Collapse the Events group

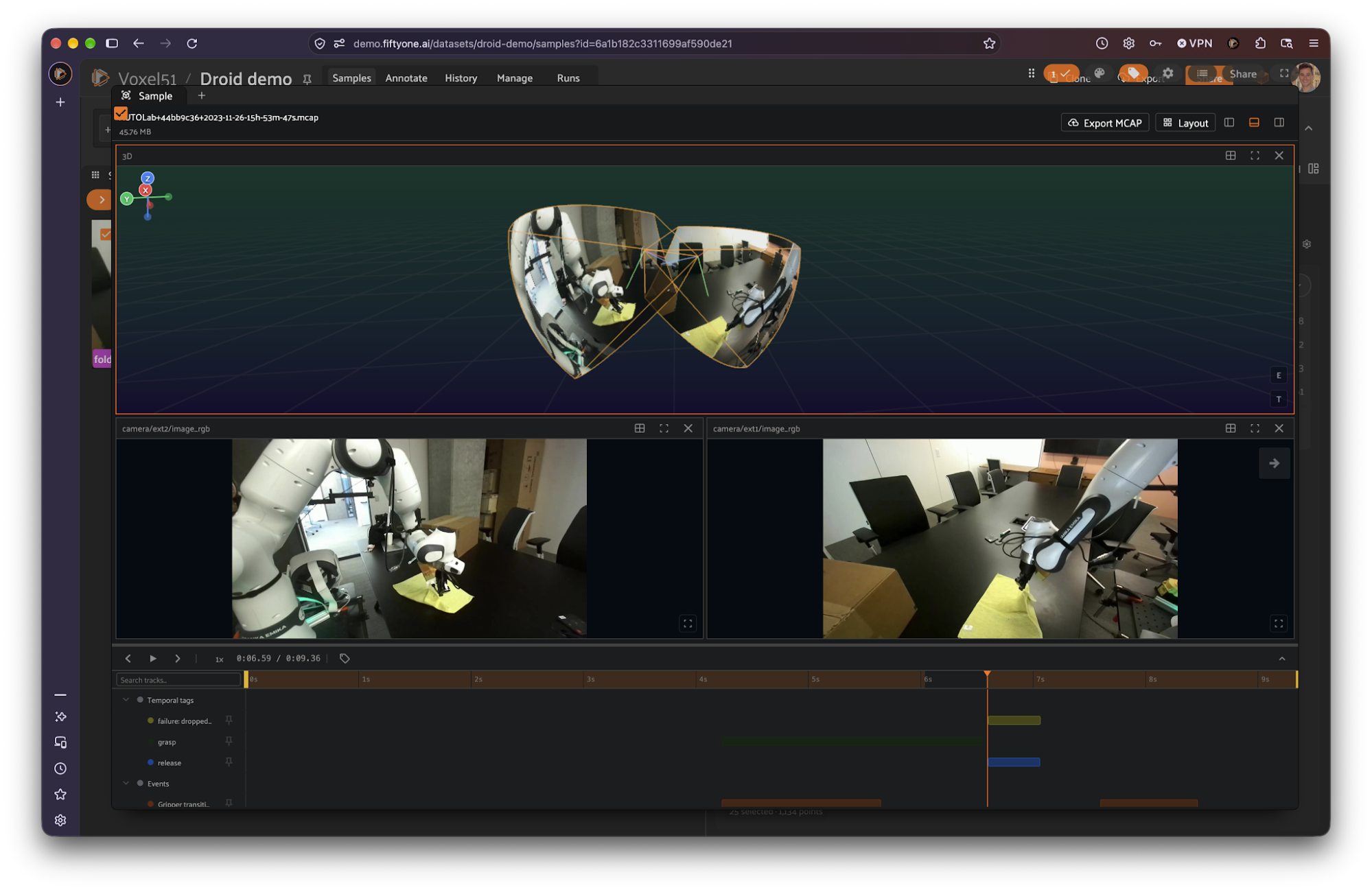click(x=126, y=783)
